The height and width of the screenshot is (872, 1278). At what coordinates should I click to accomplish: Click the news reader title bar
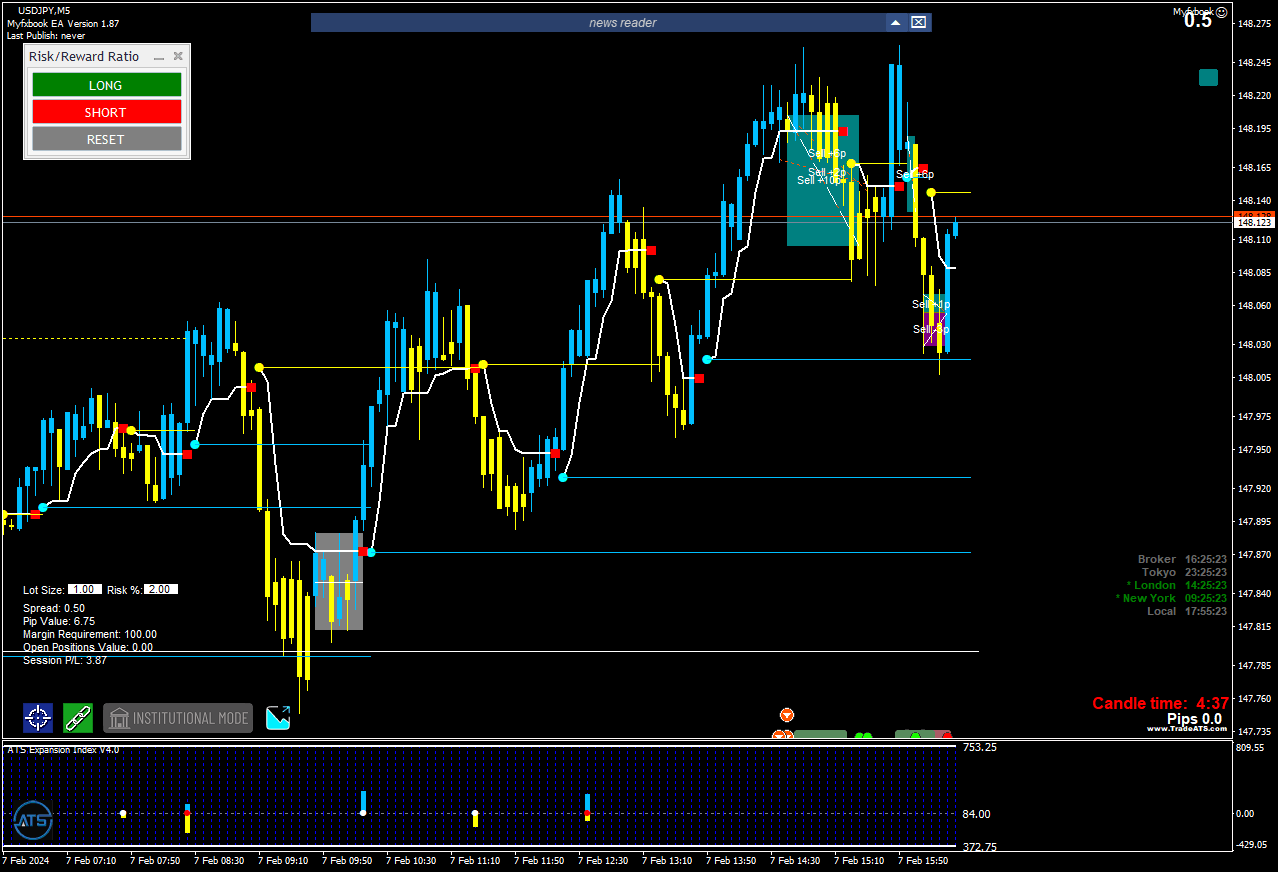(599, 22)
